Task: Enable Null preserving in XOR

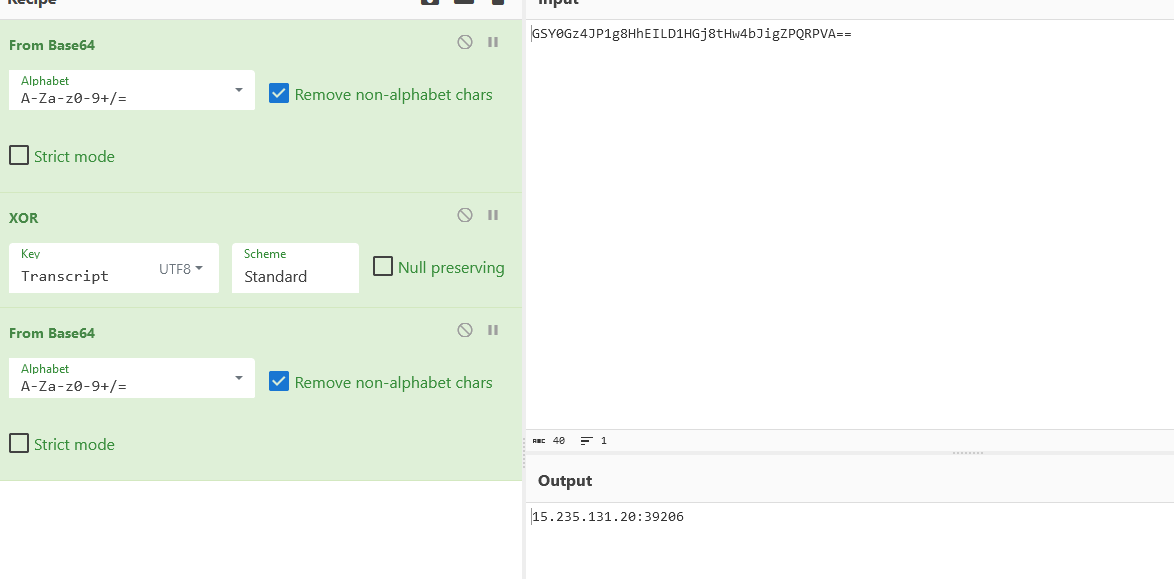Action: pos(383,267)
